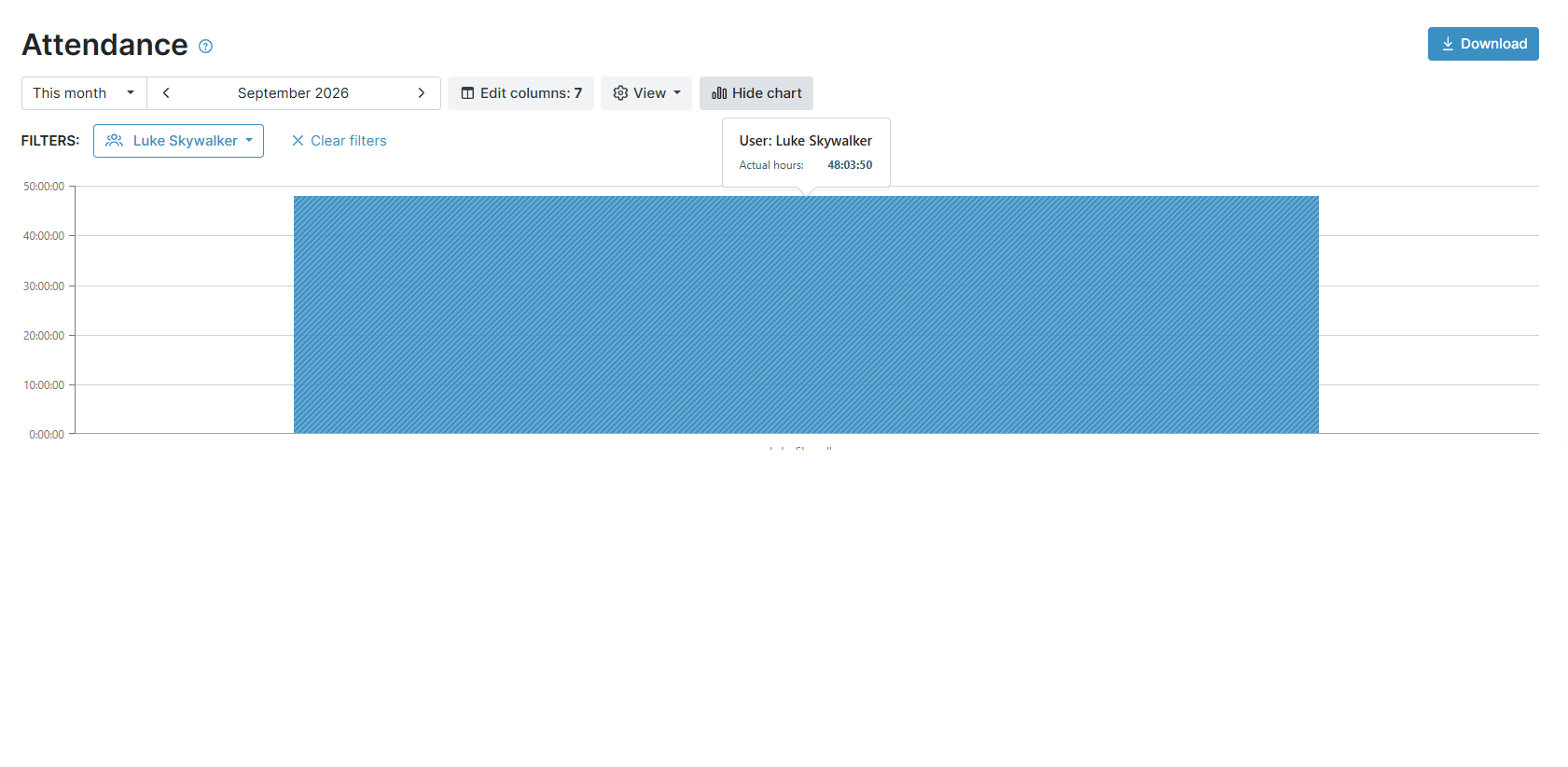
Task: Open Edit columns: 7 settings
Action: click(520, 93)
